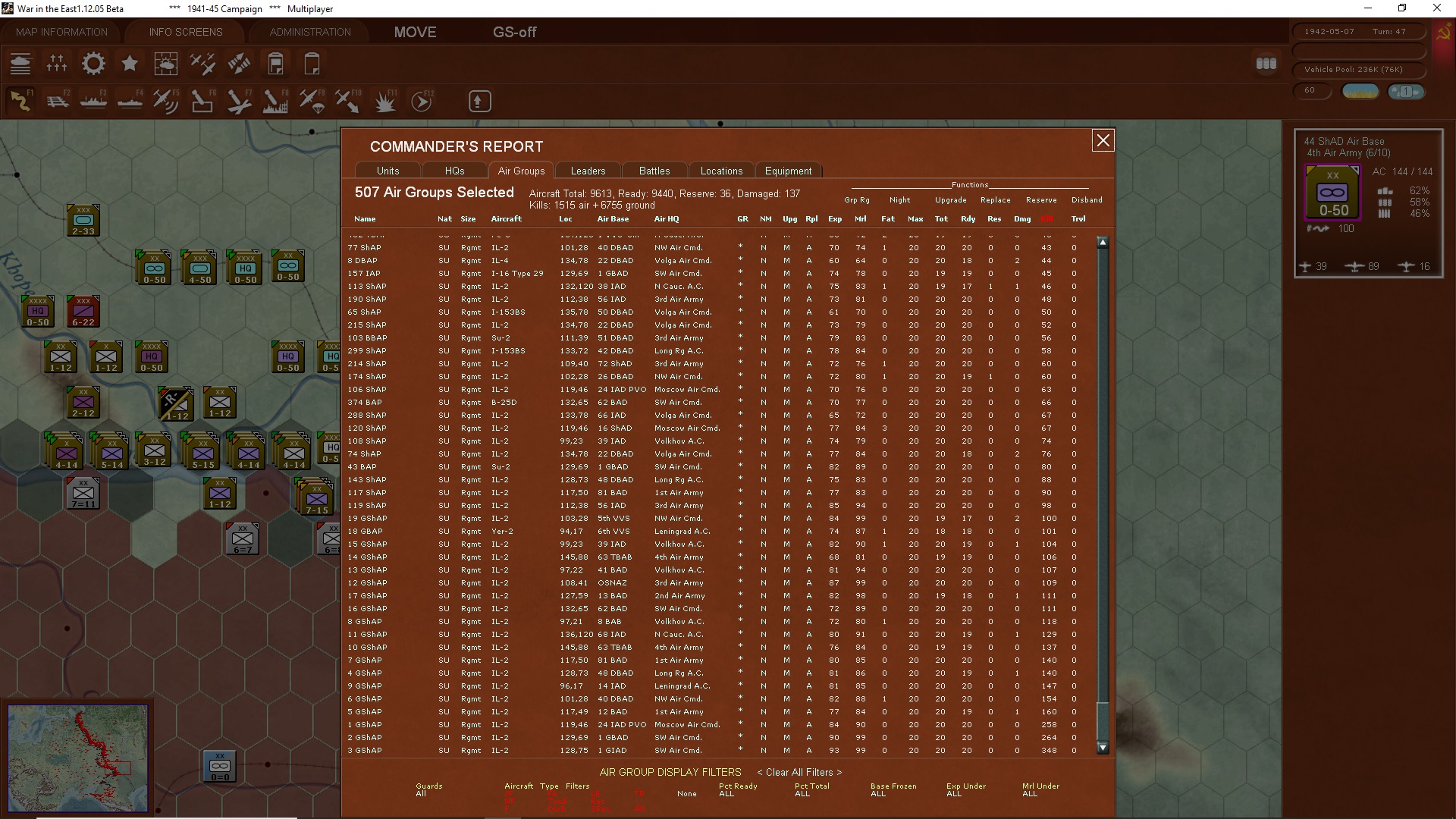Select F5 air recon mode icon
This screenshot has height=819, width=1456.
point(166,101)
